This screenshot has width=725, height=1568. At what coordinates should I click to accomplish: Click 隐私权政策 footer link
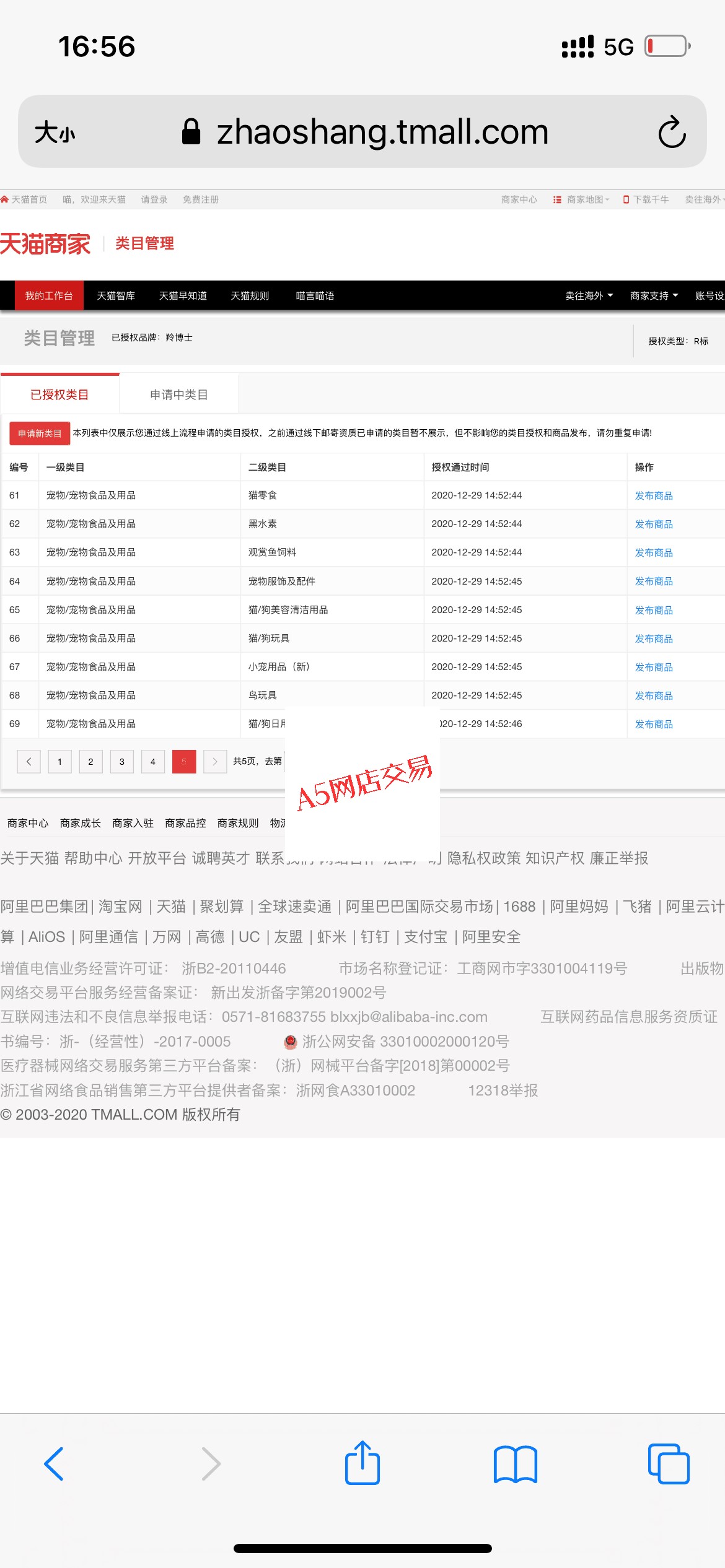(x=484, y=858)
